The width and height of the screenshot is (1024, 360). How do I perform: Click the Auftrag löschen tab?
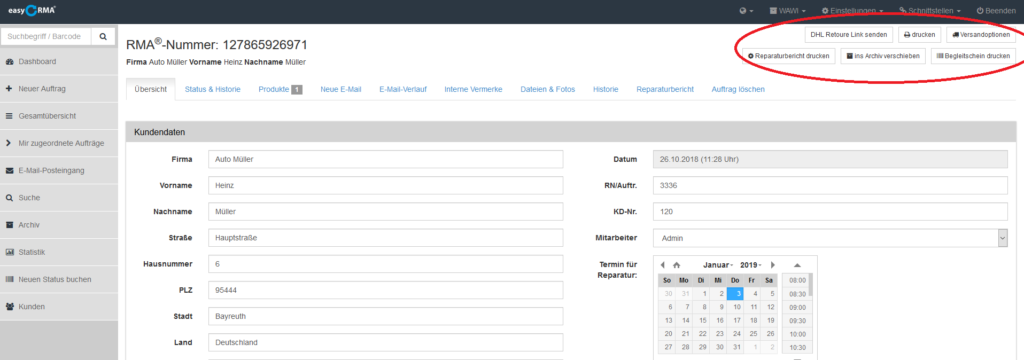click(738, 90)
